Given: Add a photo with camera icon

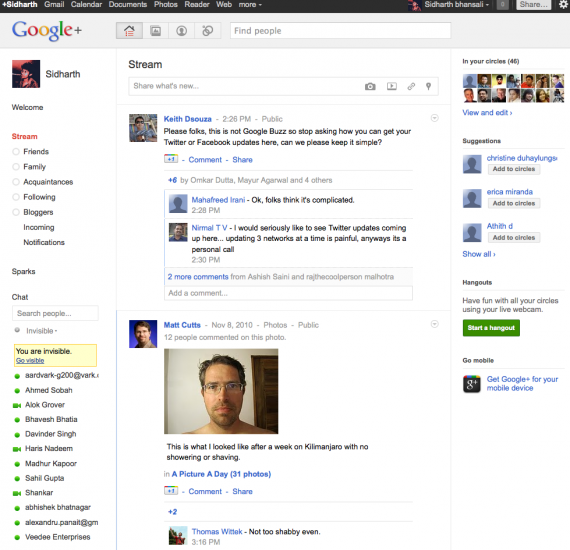Looking at the screenshot, I should click(x=370, y=87).
